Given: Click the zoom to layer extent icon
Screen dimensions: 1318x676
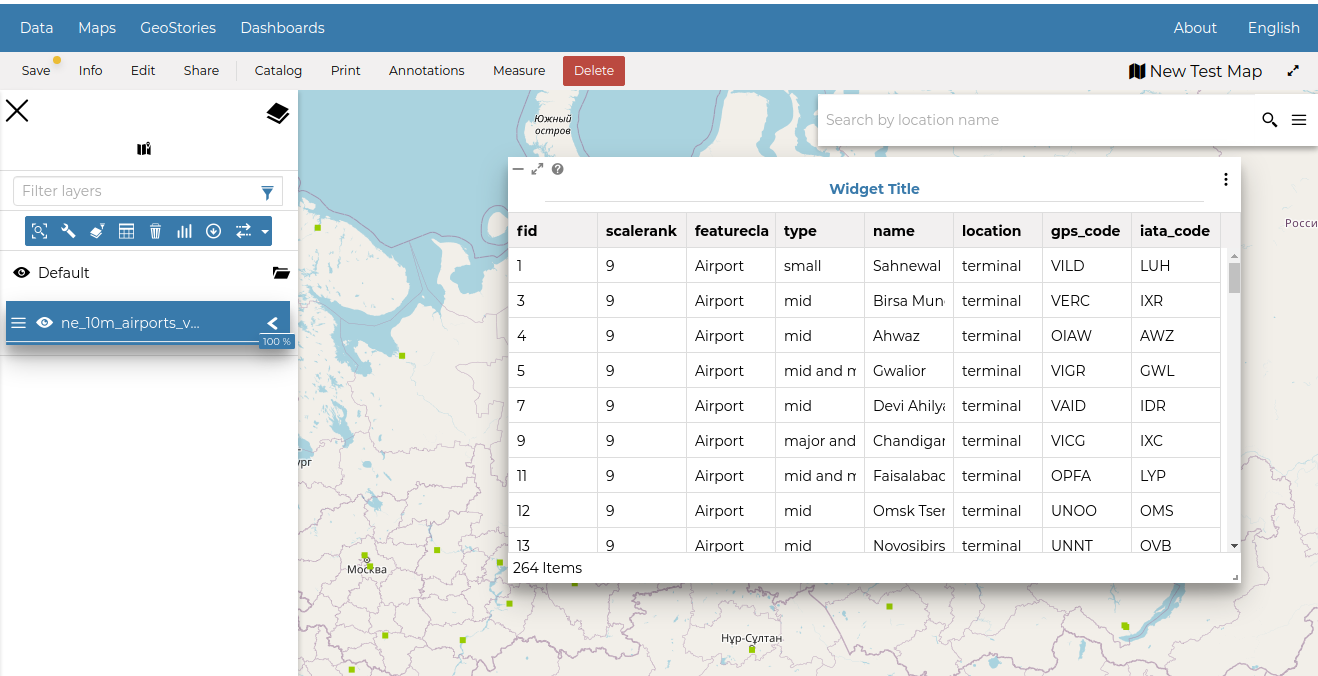Looking at the screenshot, I should click(39, 231).
